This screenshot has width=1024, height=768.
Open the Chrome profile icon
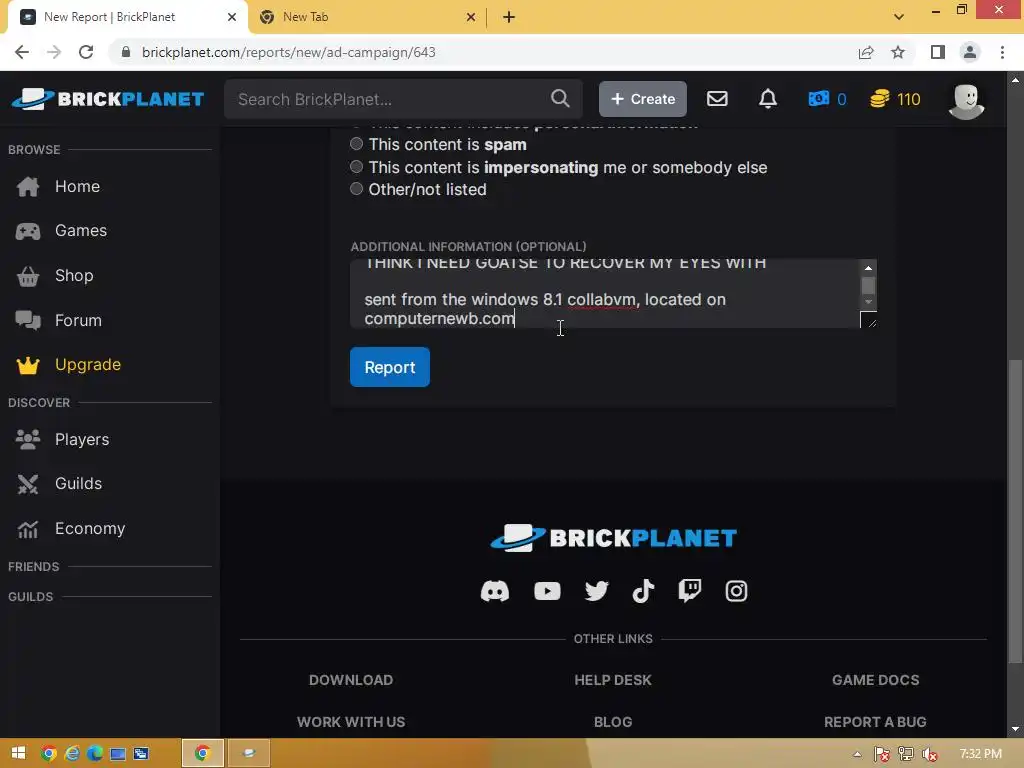pyautogui.click(x=970, y=52)
